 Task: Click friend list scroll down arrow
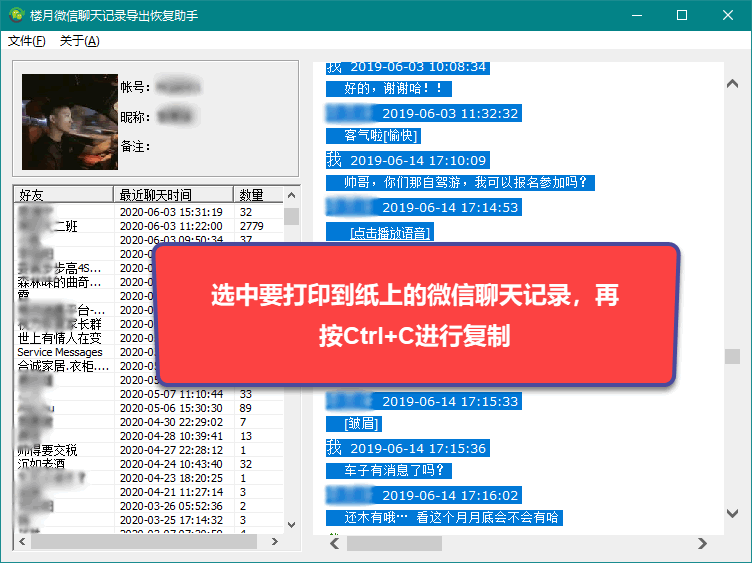tap(291, 525)
